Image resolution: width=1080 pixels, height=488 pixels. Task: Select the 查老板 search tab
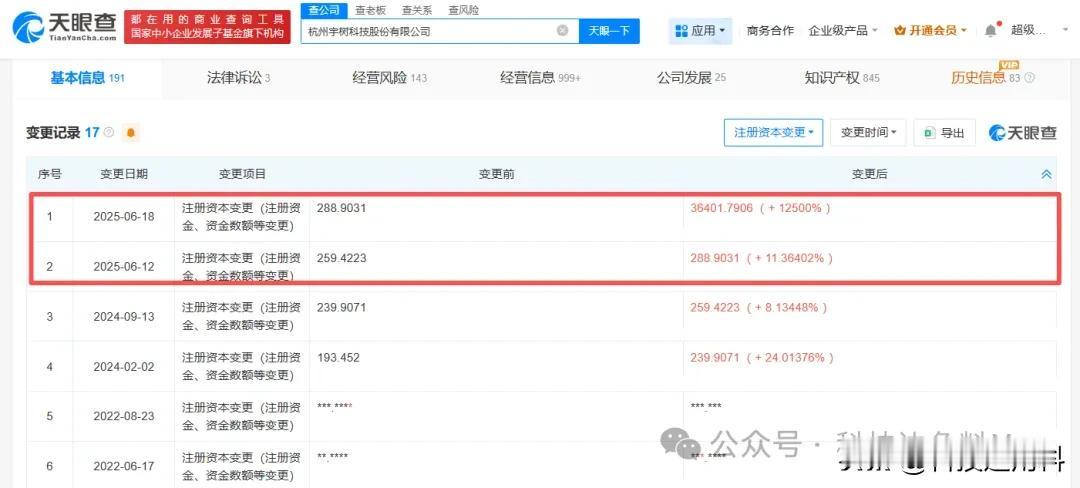(371, 10)
